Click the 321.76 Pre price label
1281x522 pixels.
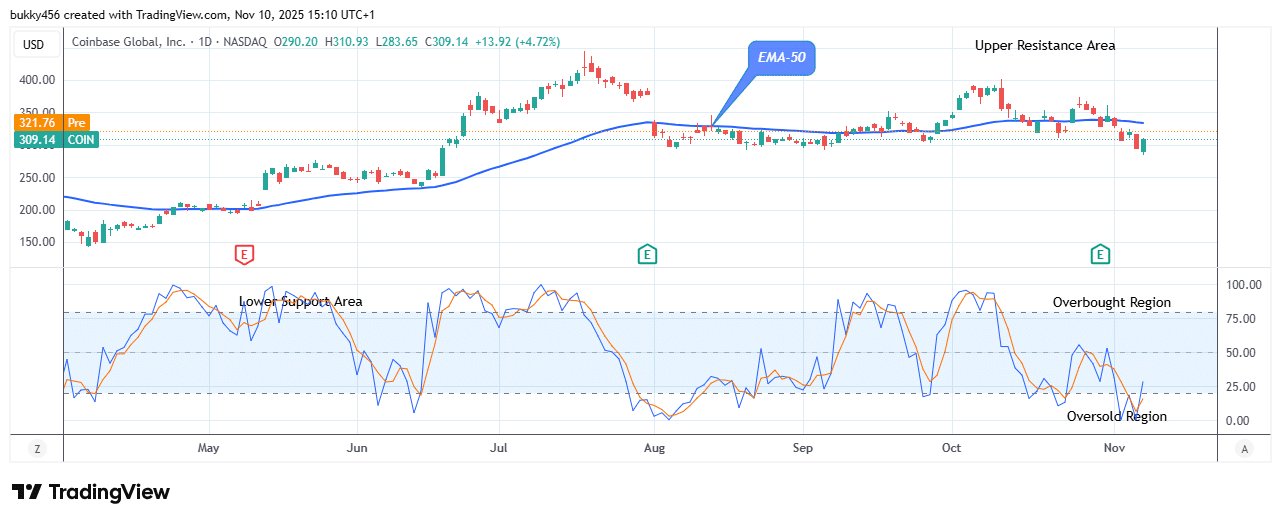click(x=53, y=122)
